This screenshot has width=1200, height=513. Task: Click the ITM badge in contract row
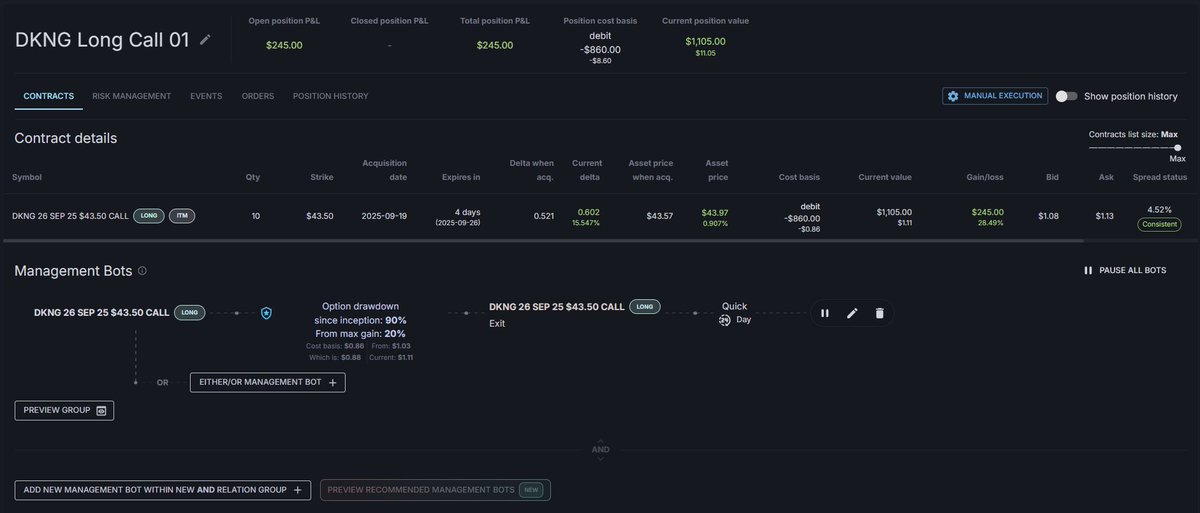(x=182, y=215)
